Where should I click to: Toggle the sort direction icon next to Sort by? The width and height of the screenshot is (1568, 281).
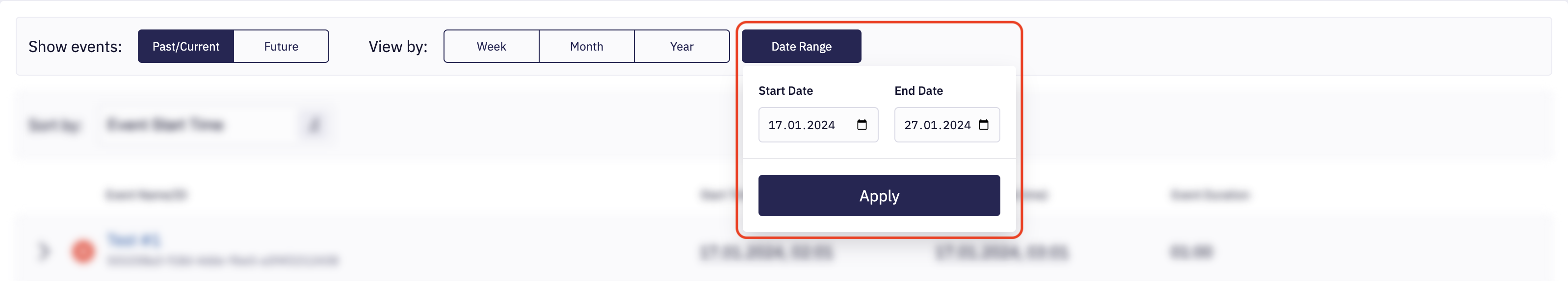pyautogui.click(x=314, y=125)
